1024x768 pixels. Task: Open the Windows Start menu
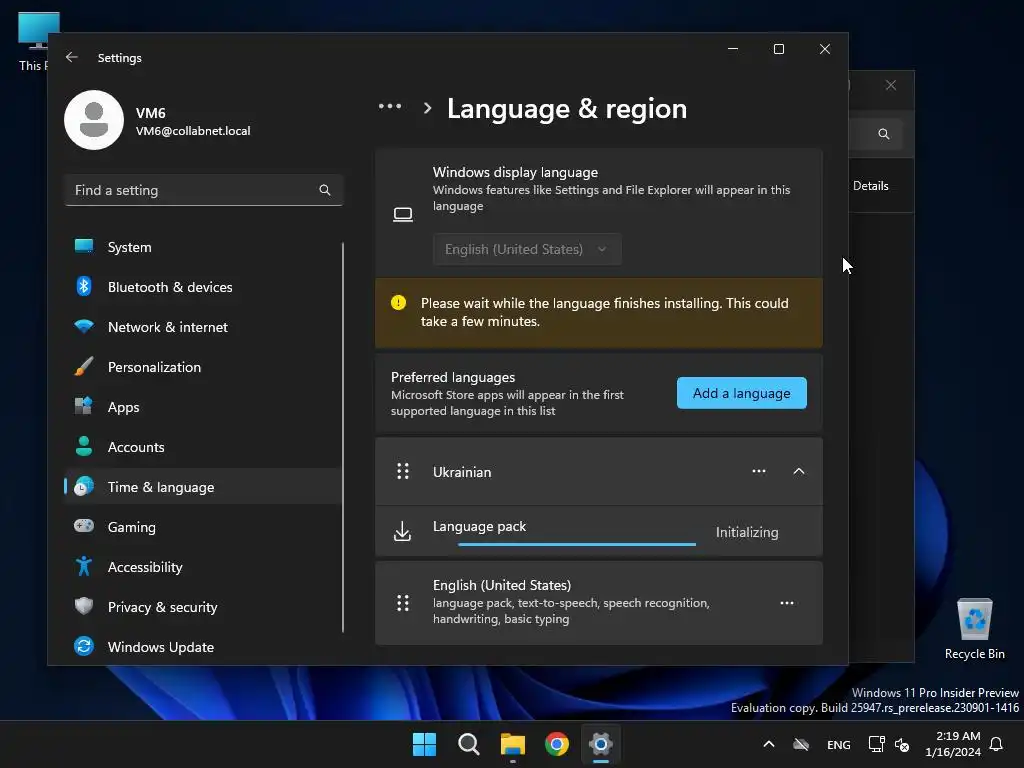424,744
